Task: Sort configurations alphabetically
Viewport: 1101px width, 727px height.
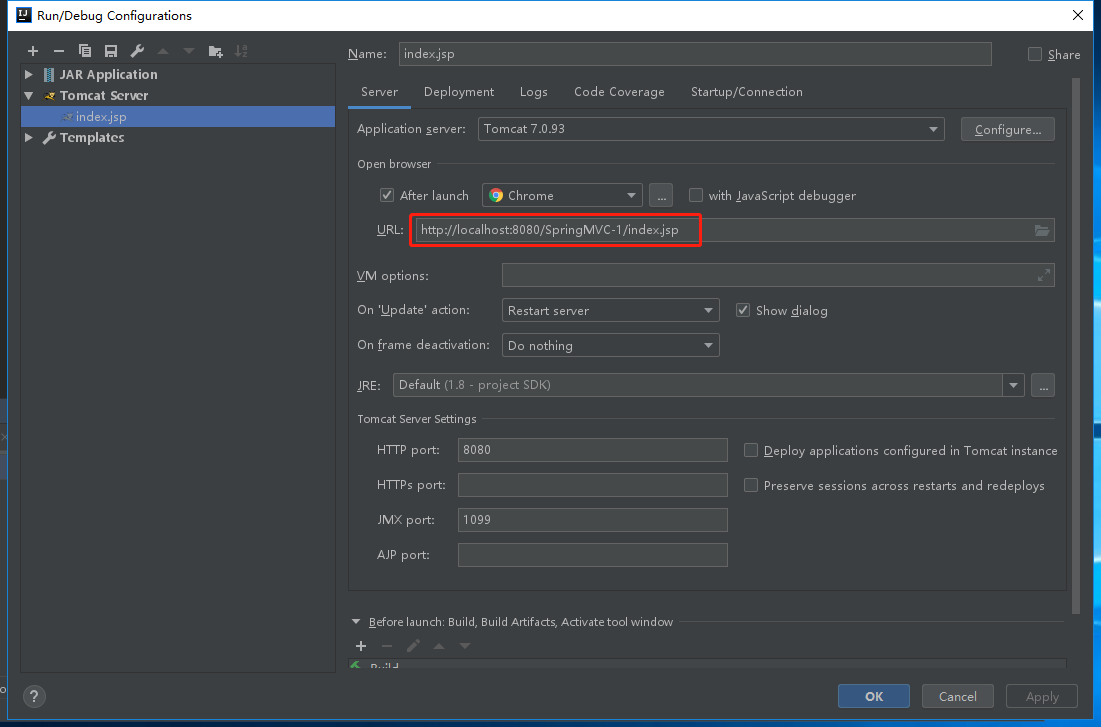Action: click(x=242, y=51)
